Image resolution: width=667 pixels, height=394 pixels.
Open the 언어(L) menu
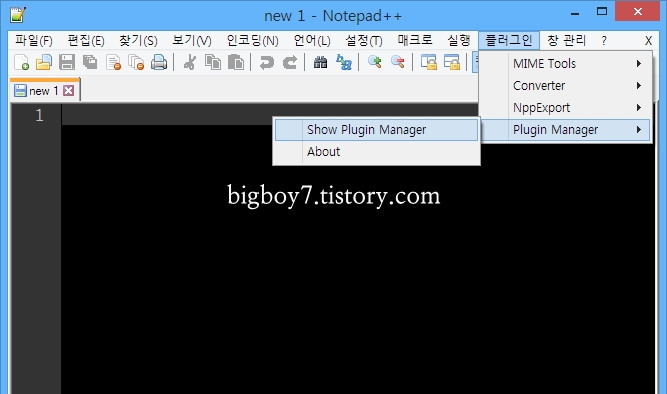pos(312,40)
